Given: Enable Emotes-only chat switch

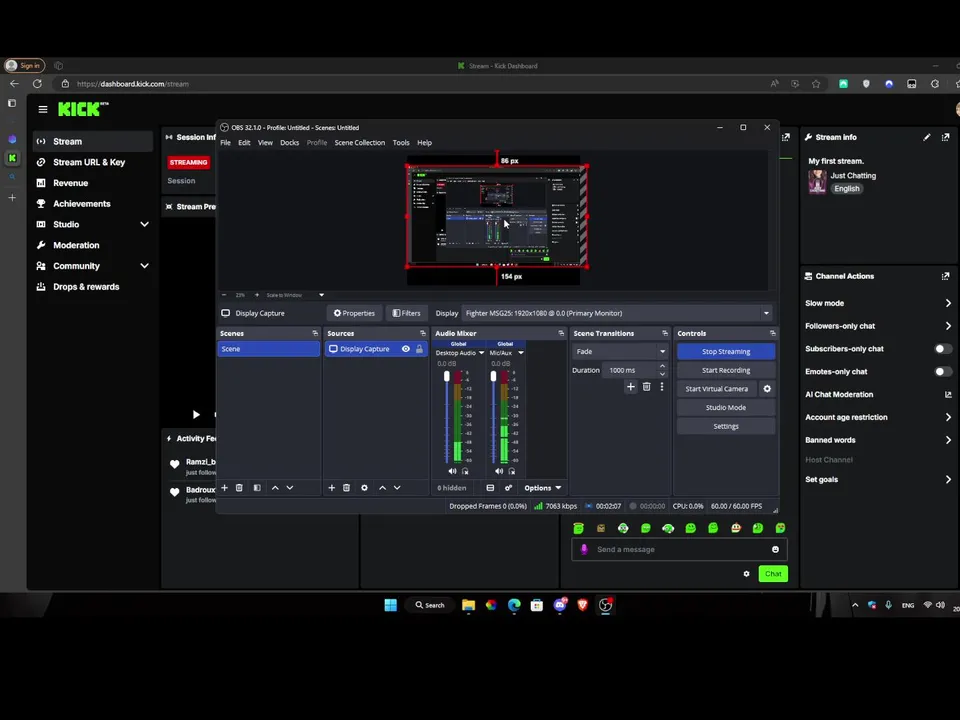Looking at the screenshot, I should click(943, 372).
